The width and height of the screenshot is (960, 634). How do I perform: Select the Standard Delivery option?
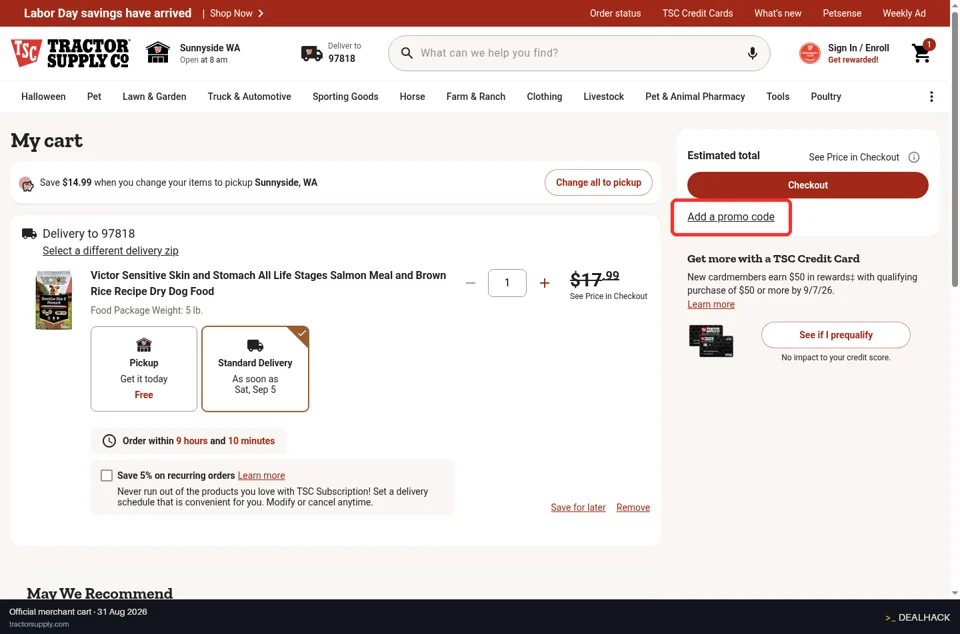(x=255, y=369)
